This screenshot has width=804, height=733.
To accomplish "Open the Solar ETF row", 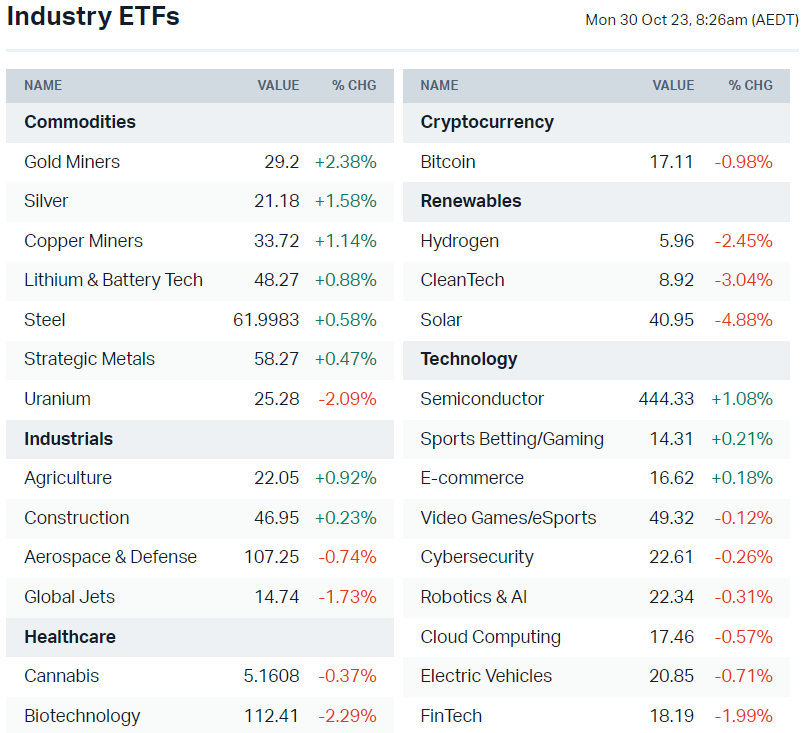I will pyautogui.click(x=441, y=320).
